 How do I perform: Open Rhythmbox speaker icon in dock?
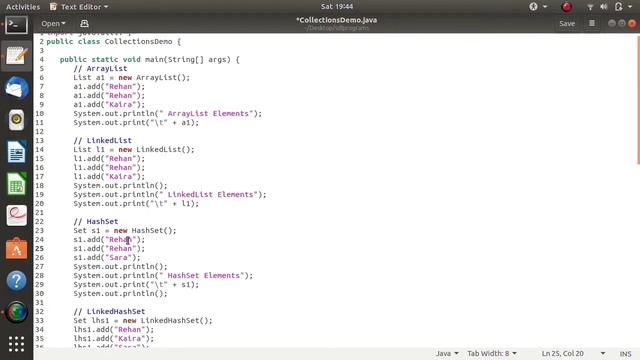(16, 120)
